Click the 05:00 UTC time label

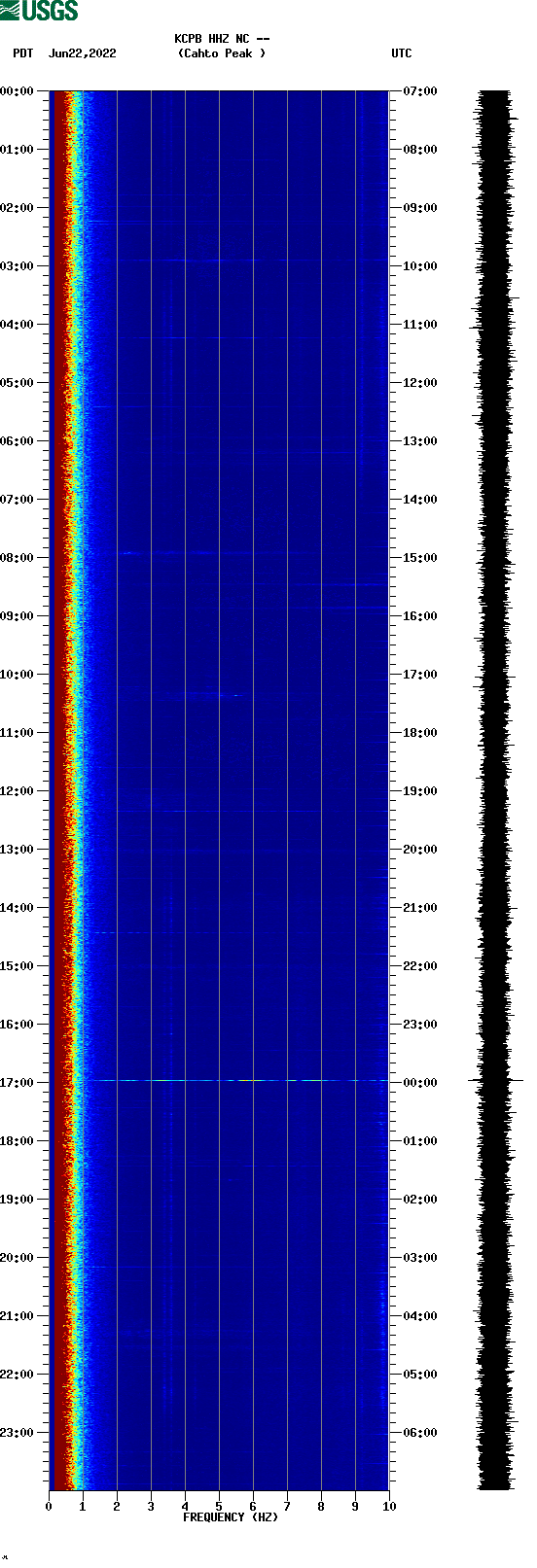pos(420,1375)
